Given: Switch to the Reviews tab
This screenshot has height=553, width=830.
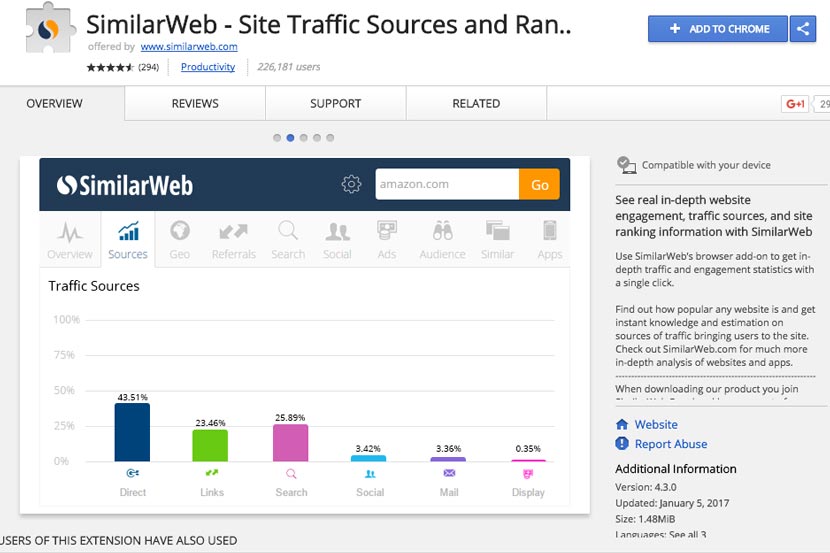Looking at the screenshot, I should click(x=195, y=104).
